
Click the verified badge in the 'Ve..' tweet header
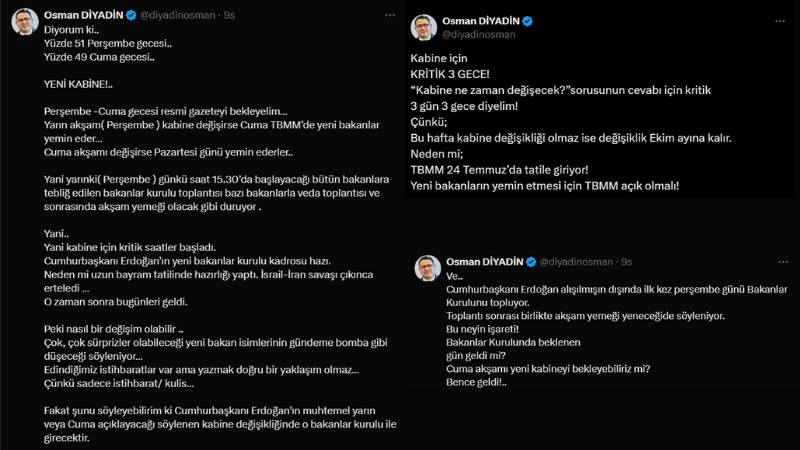point(531,262)
